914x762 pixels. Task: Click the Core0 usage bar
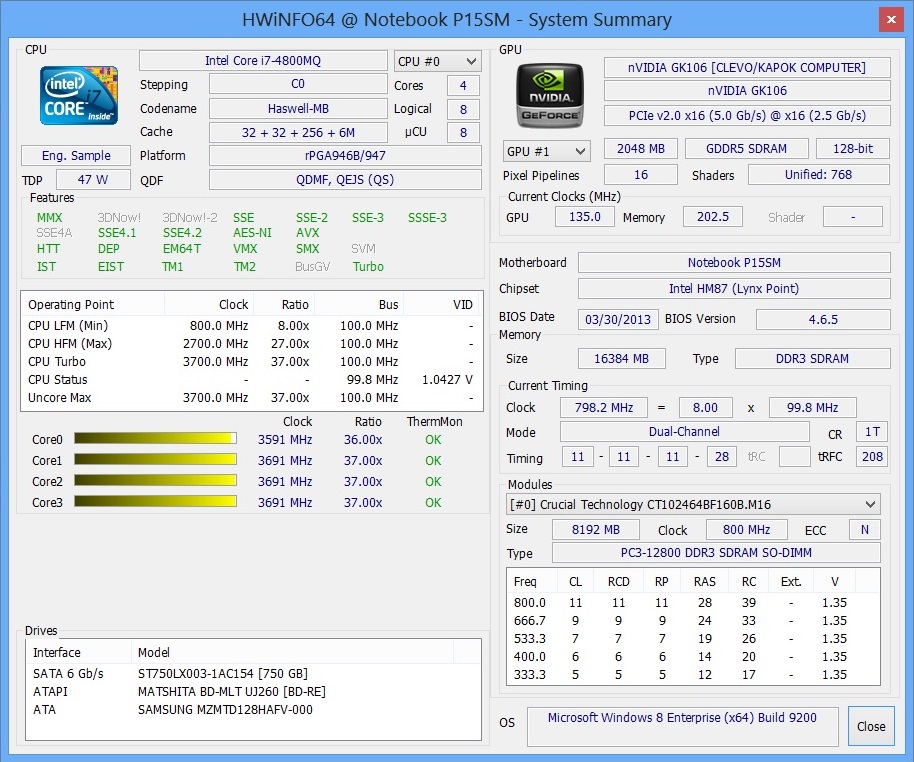tap(155, 438)
